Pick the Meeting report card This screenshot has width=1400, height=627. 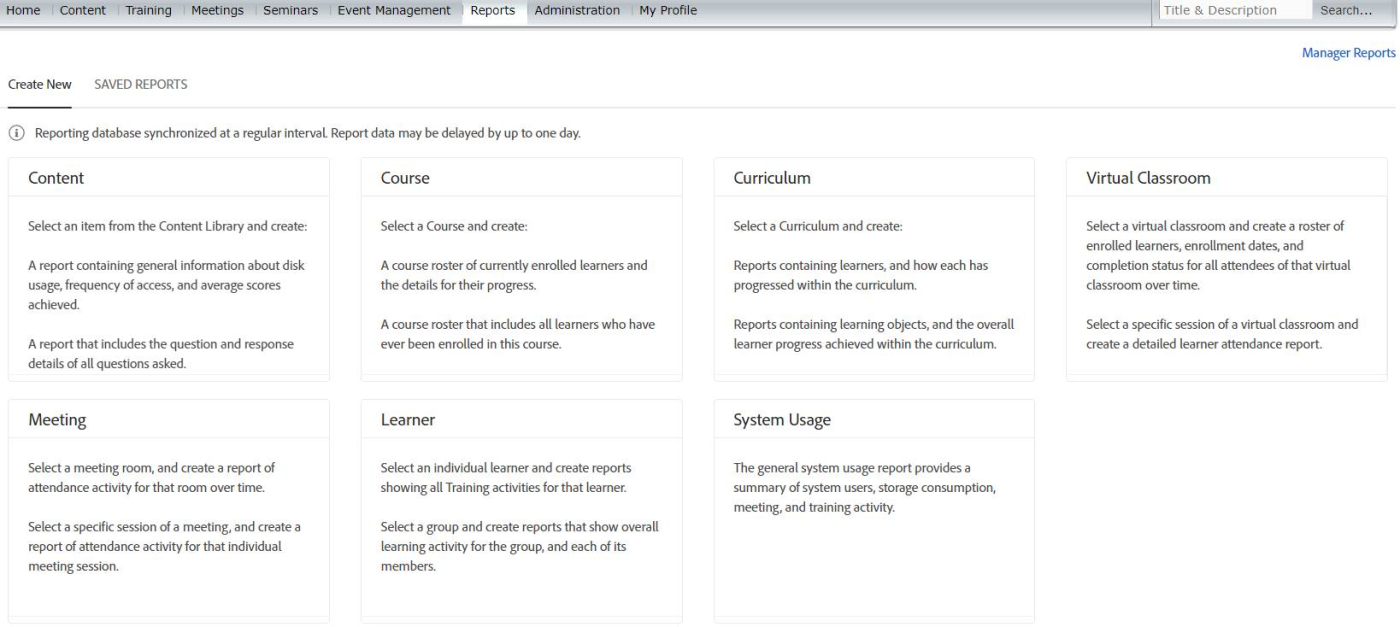[168, 510]
